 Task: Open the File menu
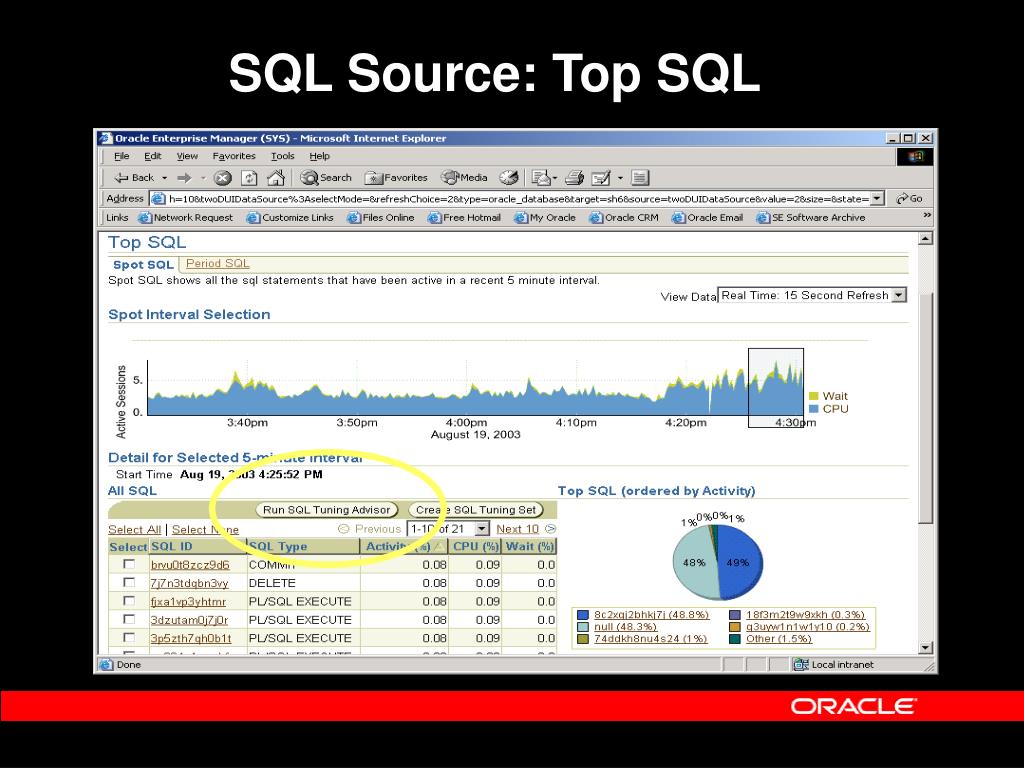pos(121,156)
